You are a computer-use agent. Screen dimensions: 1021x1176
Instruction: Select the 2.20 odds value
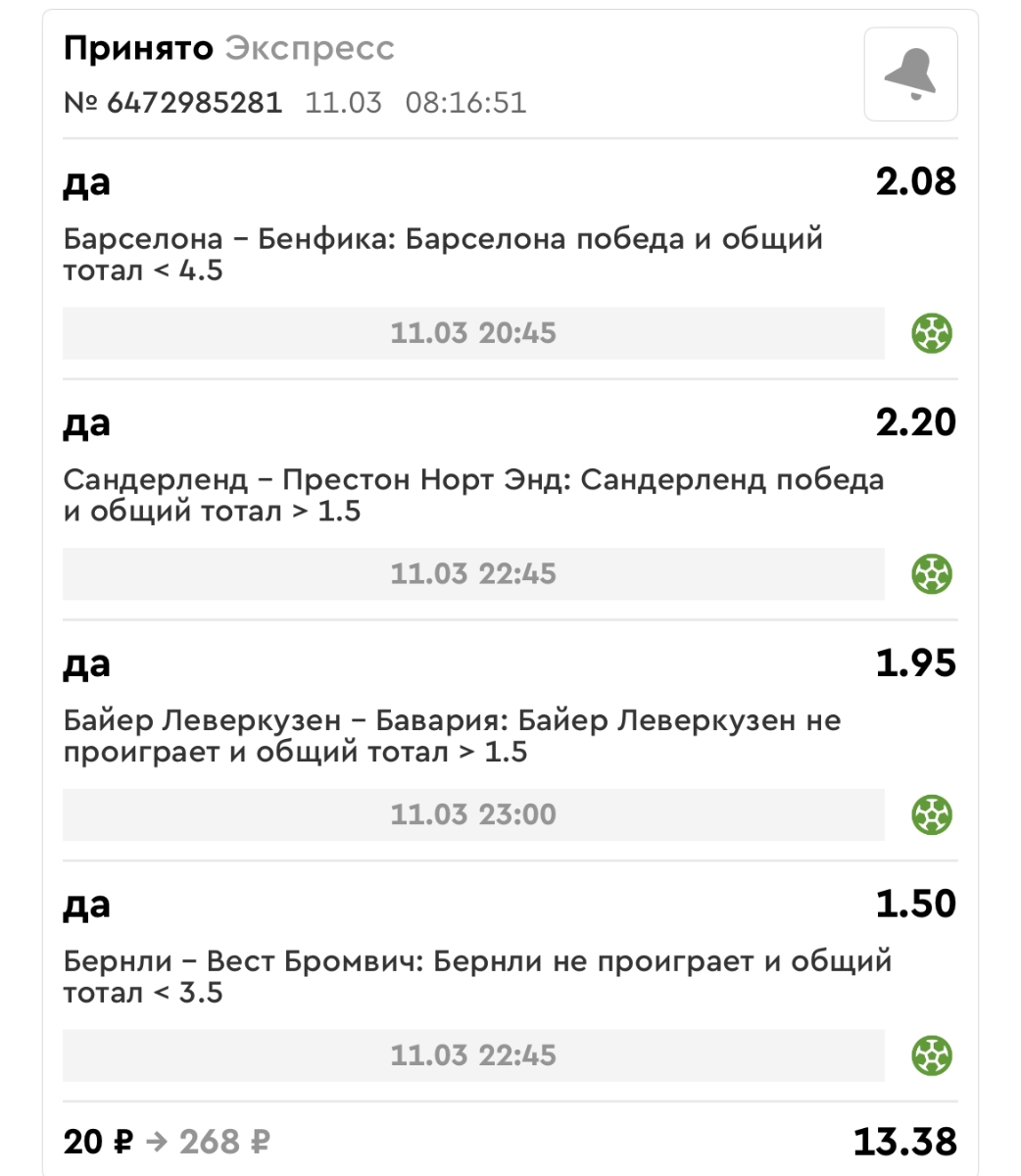(x=916, y=423)
